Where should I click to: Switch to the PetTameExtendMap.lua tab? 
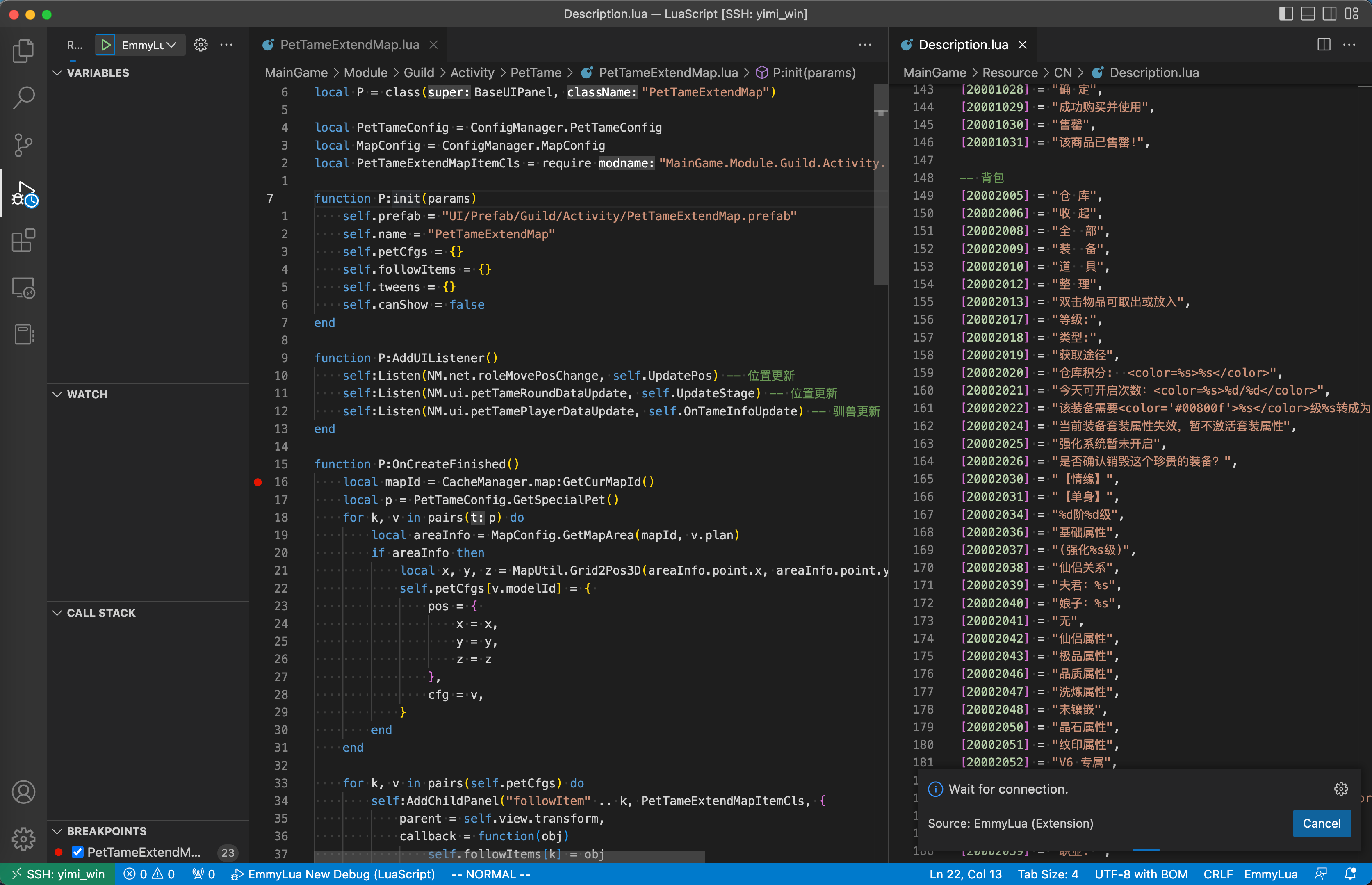pos(349,45)
